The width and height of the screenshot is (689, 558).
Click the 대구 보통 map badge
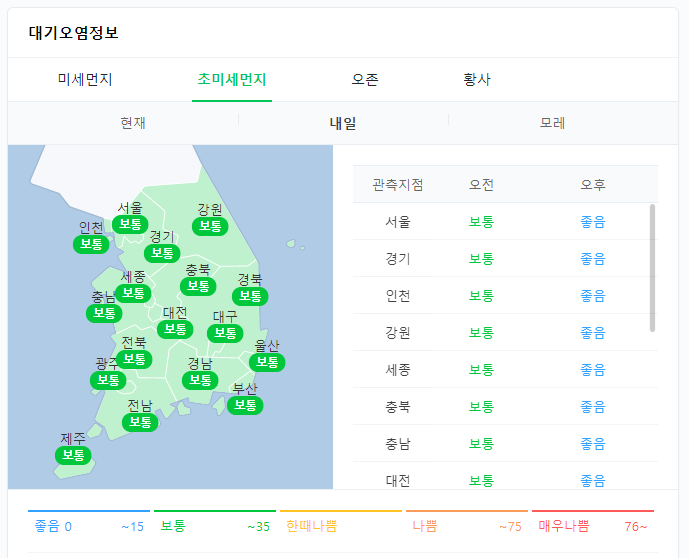coord(225,333)
